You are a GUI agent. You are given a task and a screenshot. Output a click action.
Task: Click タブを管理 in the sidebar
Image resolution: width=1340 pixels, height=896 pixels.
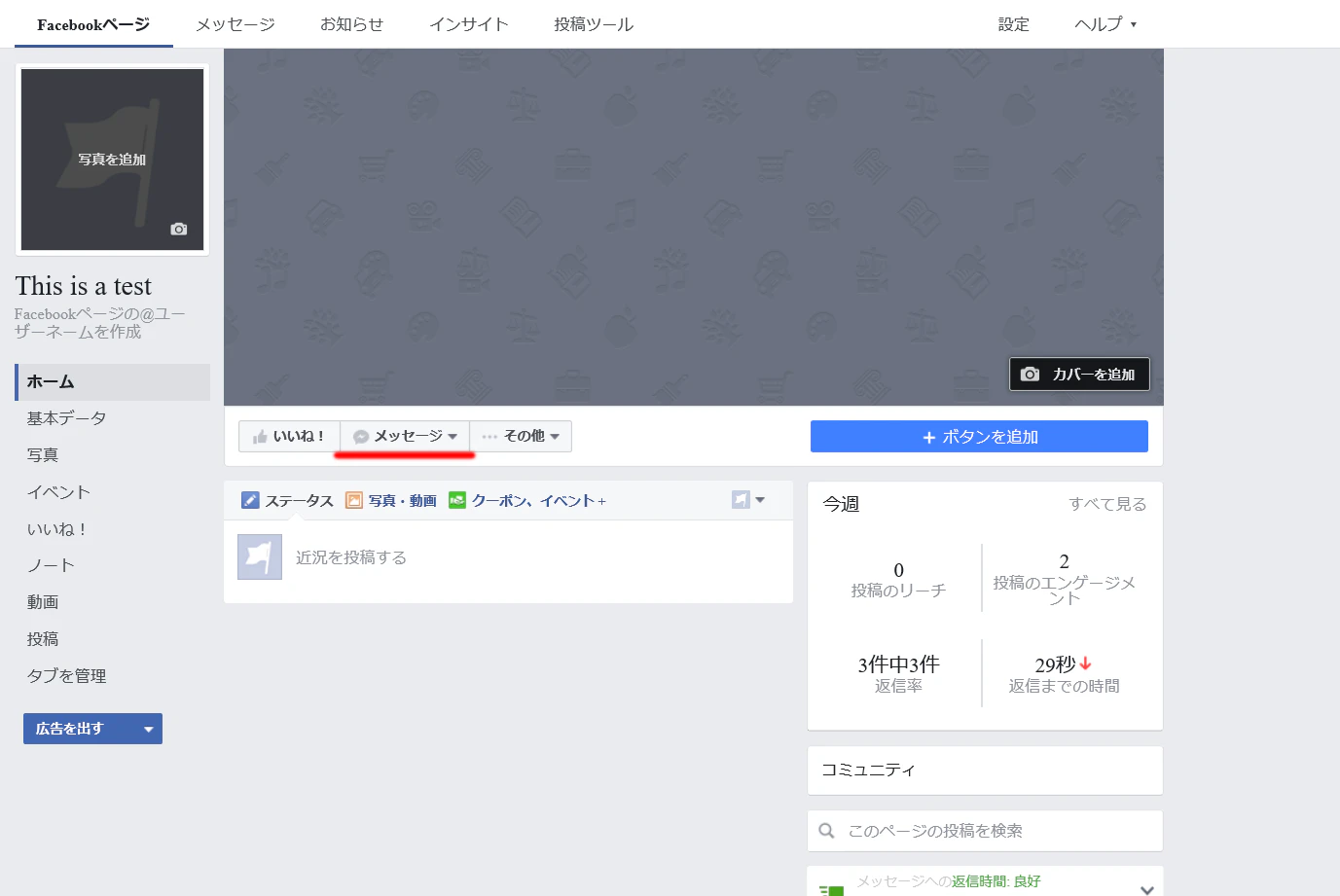pos(66,676)
